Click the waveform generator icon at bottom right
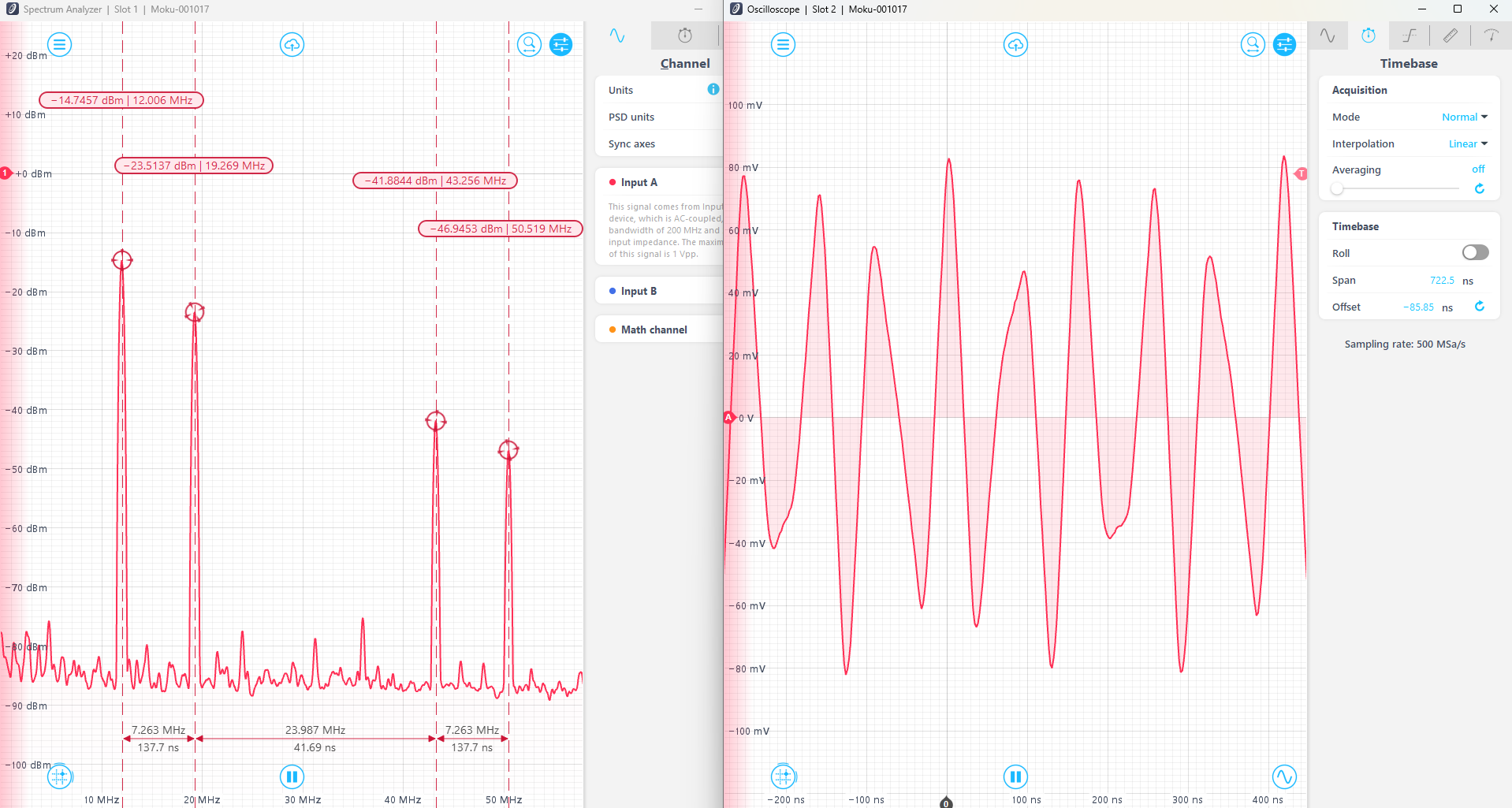This screenshot has width=1512, height=808. (x=1285, y=776)
